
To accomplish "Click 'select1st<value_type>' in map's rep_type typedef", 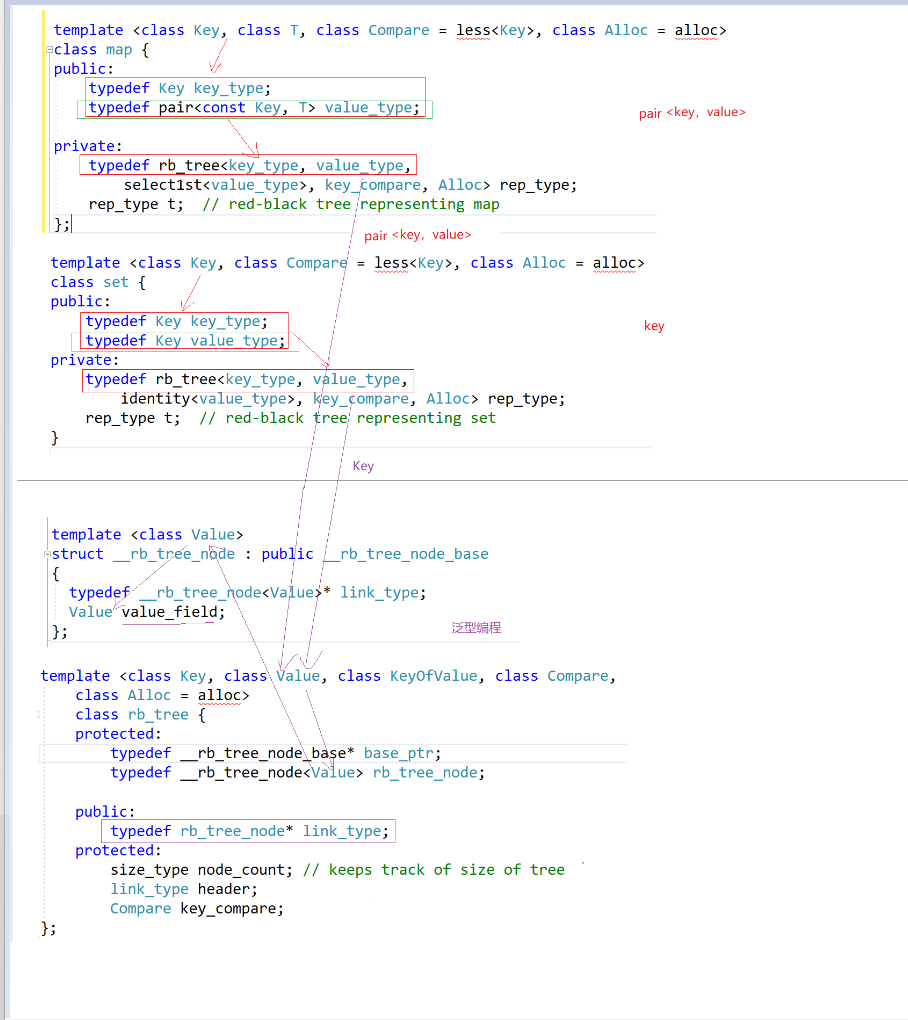I will [215, 185].
